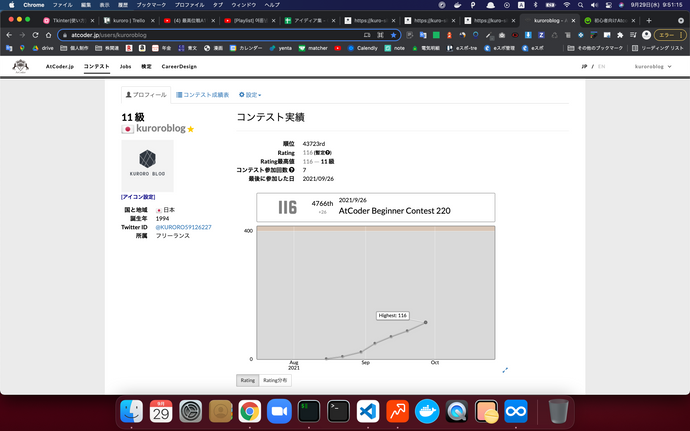The image size is (690, 431).
Task: Click the AtCoder.jp header link
Action: tap(60, 66)
